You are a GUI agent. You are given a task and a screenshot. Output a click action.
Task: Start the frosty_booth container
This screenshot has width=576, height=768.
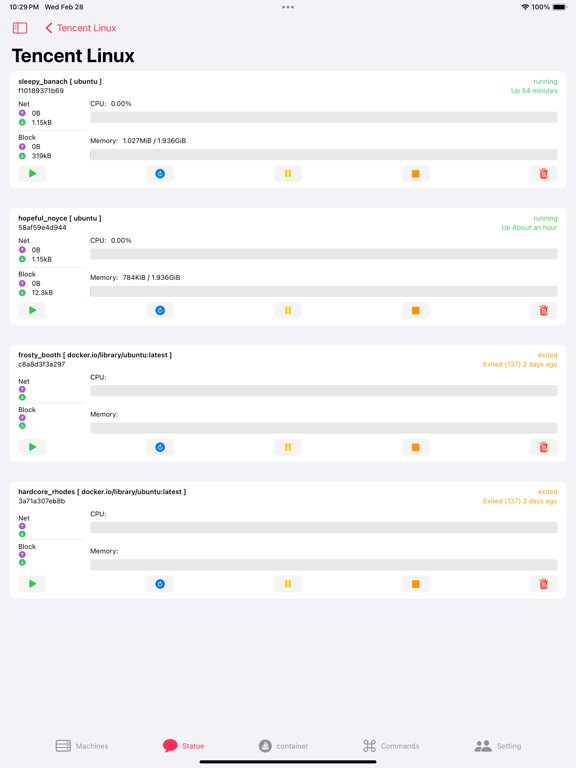pyautogui.click(x=32, y=447)
